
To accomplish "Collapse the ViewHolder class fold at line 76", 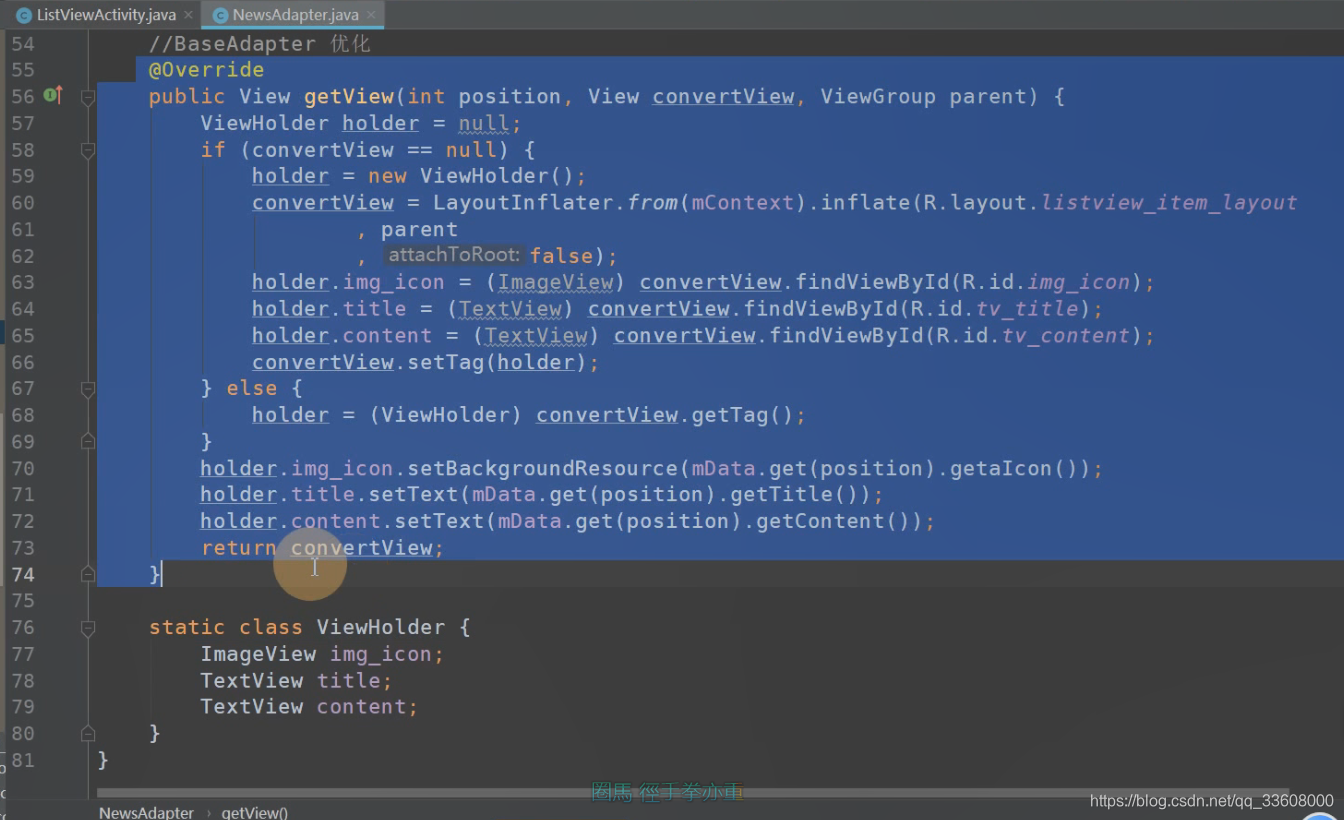I will click(x=88, y=628).
